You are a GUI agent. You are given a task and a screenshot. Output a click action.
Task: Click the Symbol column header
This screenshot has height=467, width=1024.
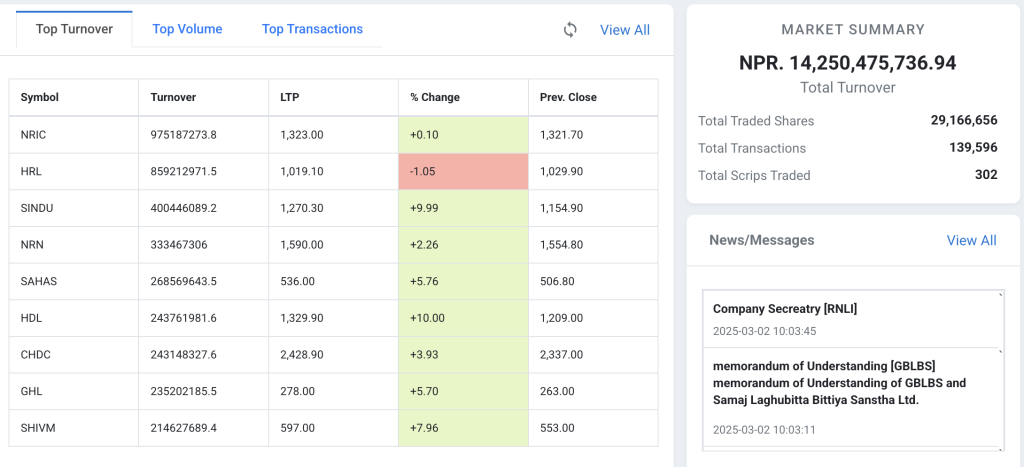tap(40, 97)
